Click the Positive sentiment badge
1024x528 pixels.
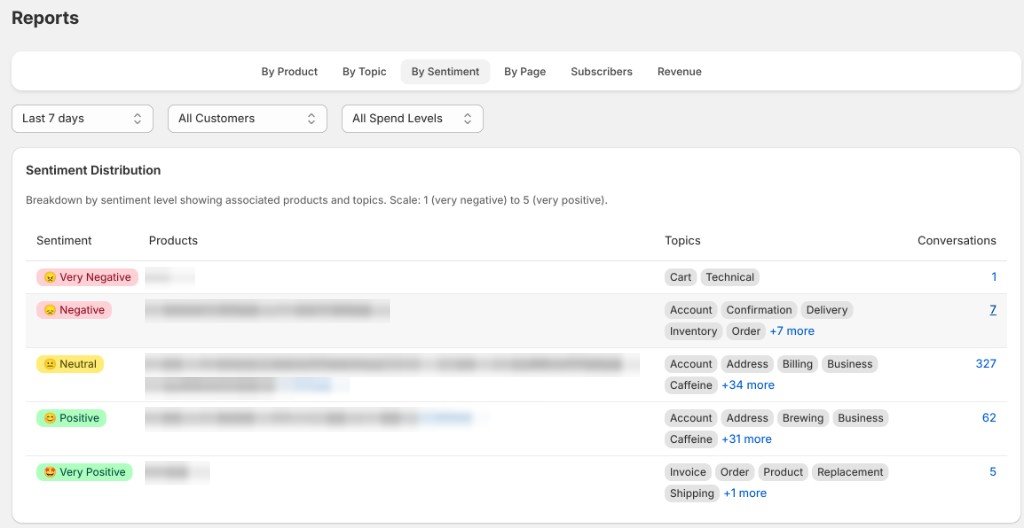click(71, 418)
